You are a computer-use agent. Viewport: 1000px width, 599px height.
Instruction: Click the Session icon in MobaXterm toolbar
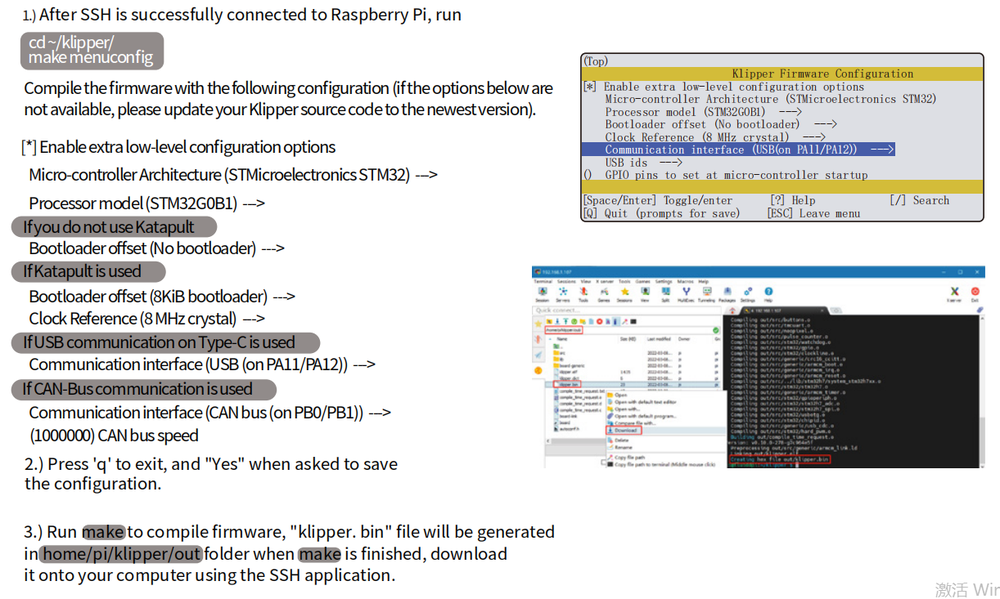point(541,293)
